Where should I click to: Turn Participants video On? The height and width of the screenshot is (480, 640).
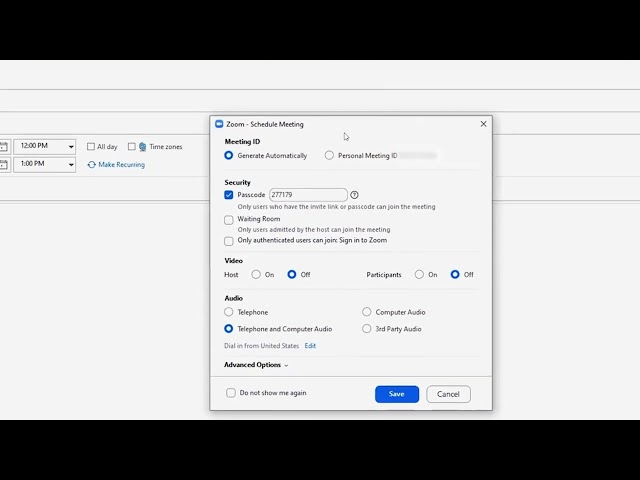tap(419, 275)
